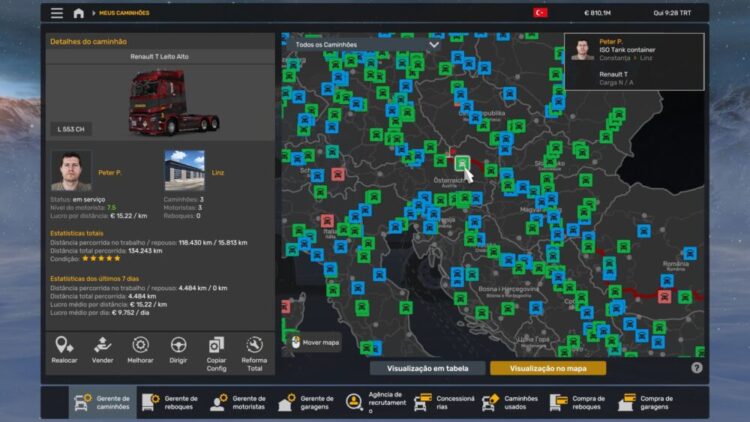Click the Mover mapa mouse hint
The width and height of the screenshot is (750, 422).
coord(315,343)
